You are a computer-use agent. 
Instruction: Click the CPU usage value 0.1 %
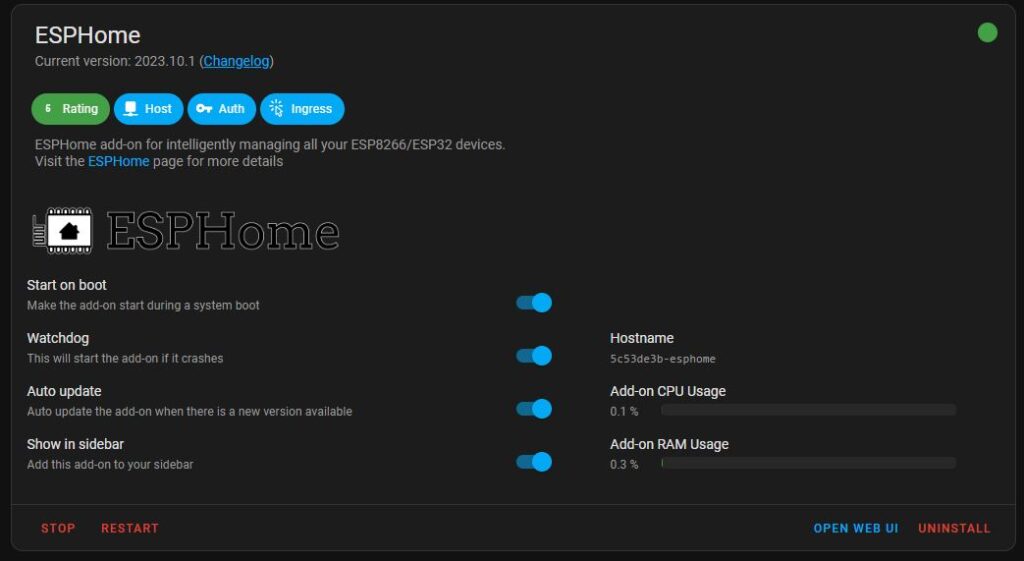coord(624,411)
